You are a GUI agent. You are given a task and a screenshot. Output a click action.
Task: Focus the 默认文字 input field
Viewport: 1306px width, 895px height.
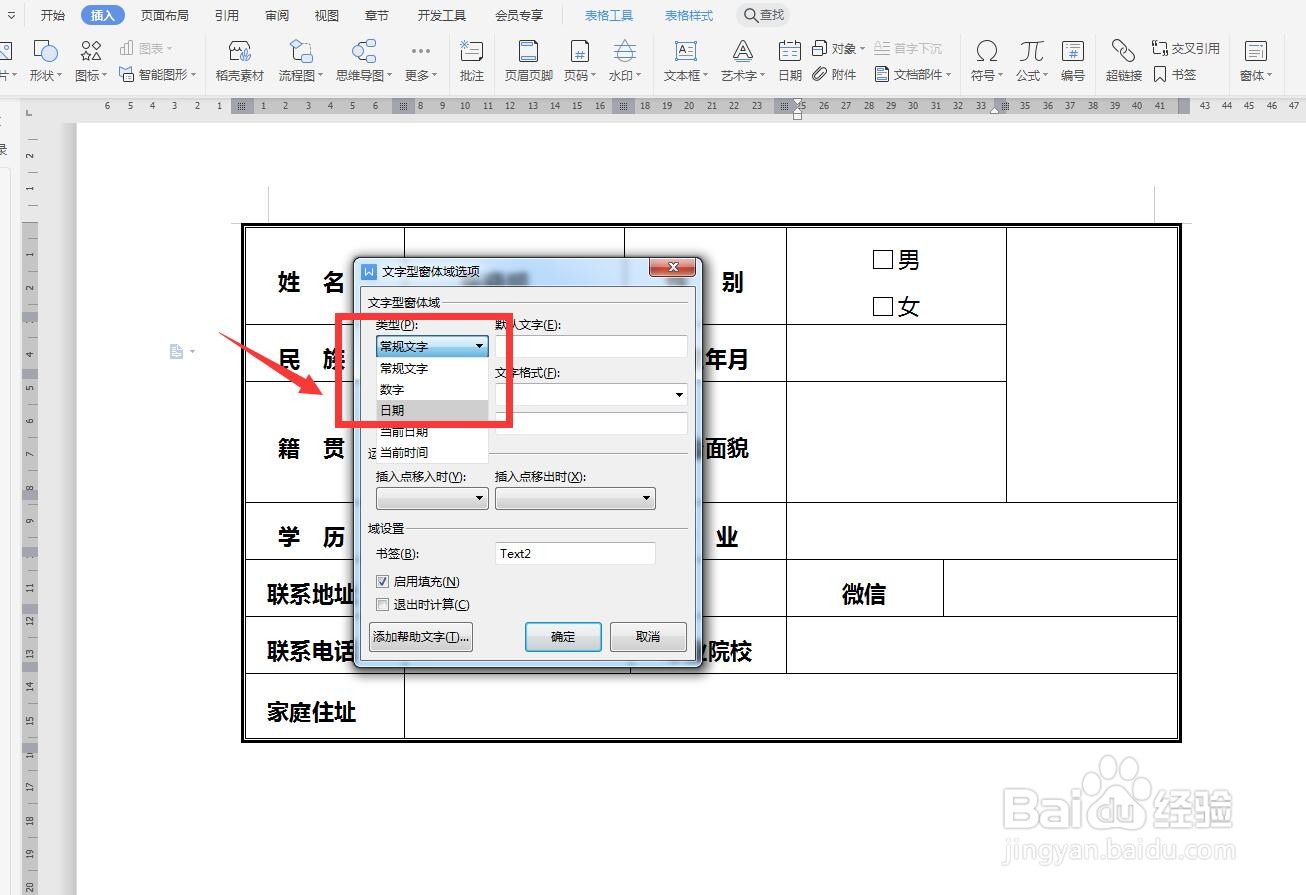point(591,347)
